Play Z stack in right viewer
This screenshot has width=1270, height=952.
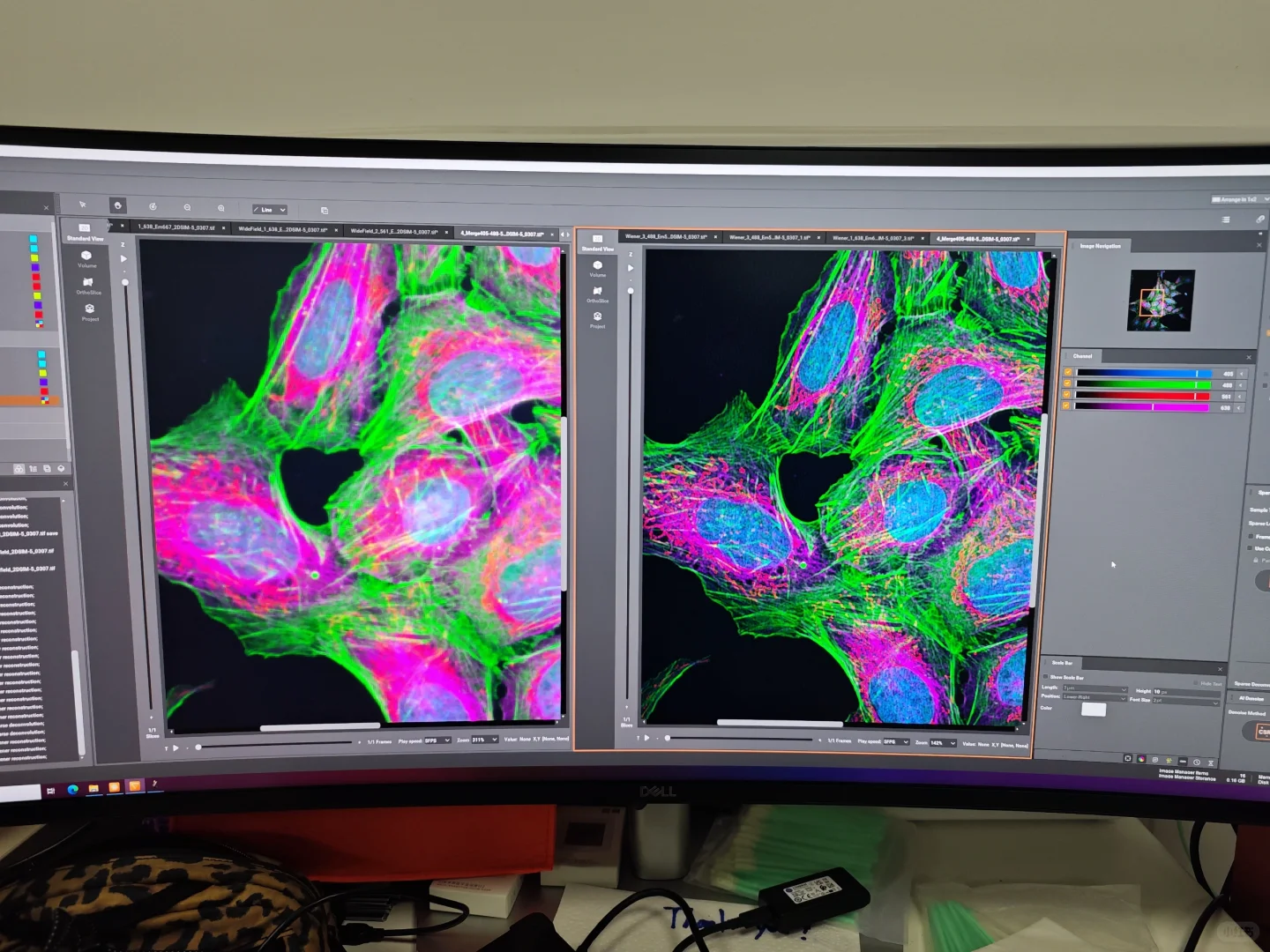(x=630, y=268)
